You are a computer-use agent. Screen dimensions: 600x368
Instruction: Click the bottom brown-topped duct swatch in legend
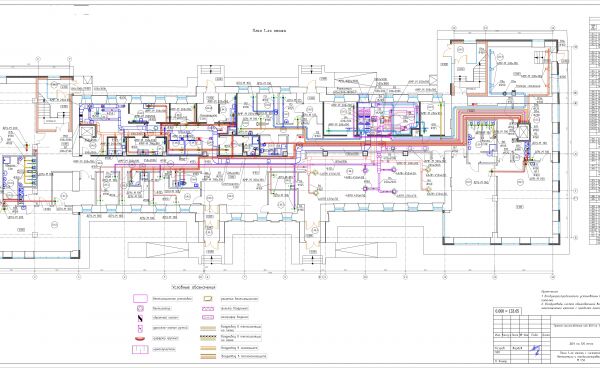[209, 357]
